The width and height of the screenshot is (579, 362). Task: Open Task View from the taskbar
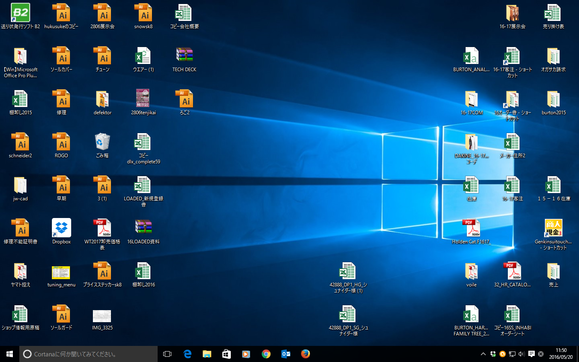tap(167, 354)
